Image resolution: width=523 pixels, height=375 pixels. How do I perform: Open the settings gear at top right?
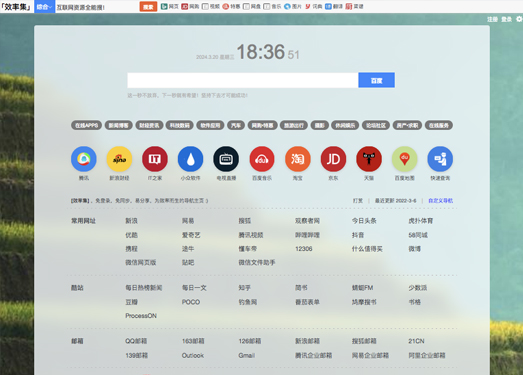(x=519, y=19)
